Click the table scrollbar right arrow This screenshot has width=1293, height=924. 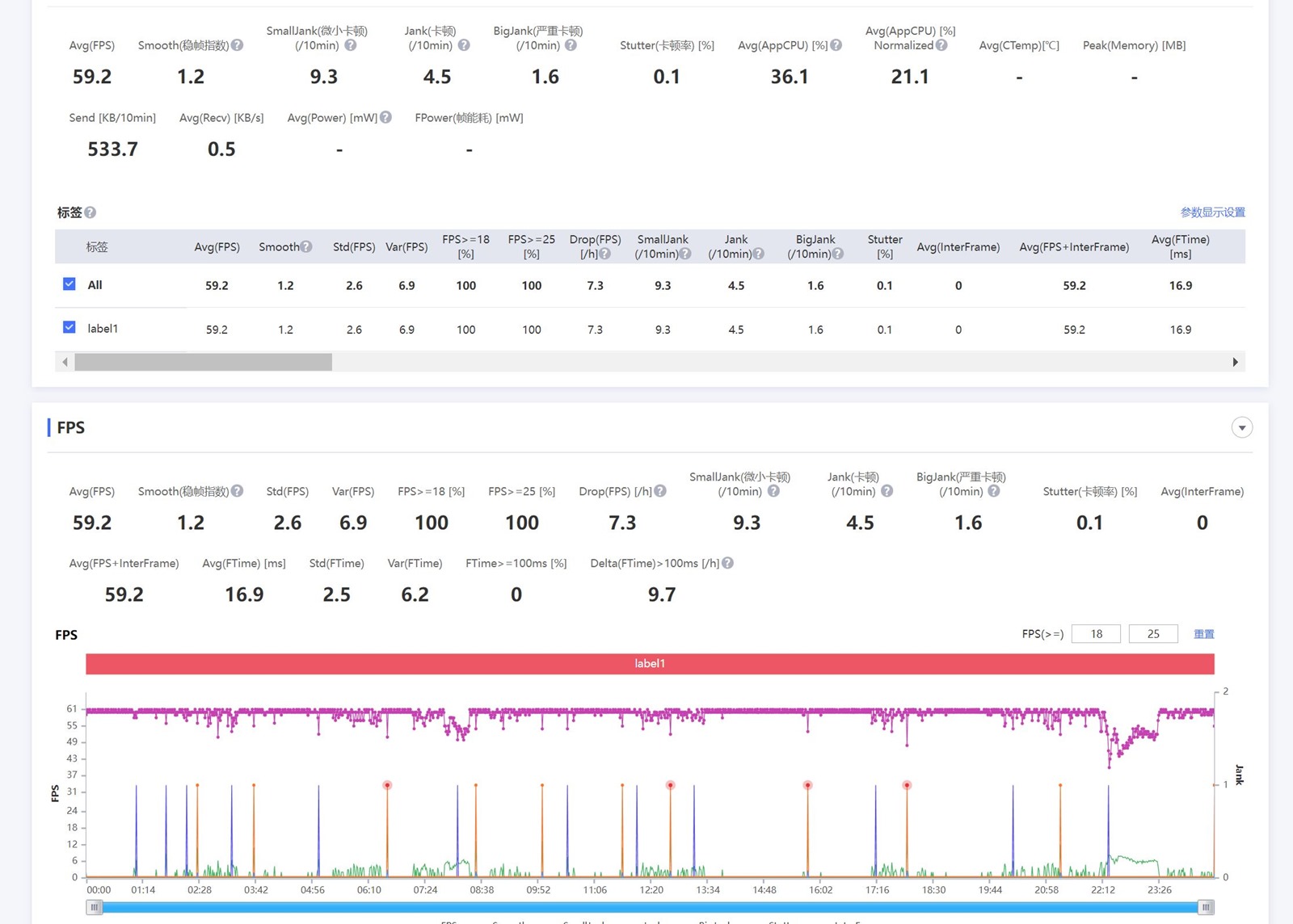[x=1235, y=362]
